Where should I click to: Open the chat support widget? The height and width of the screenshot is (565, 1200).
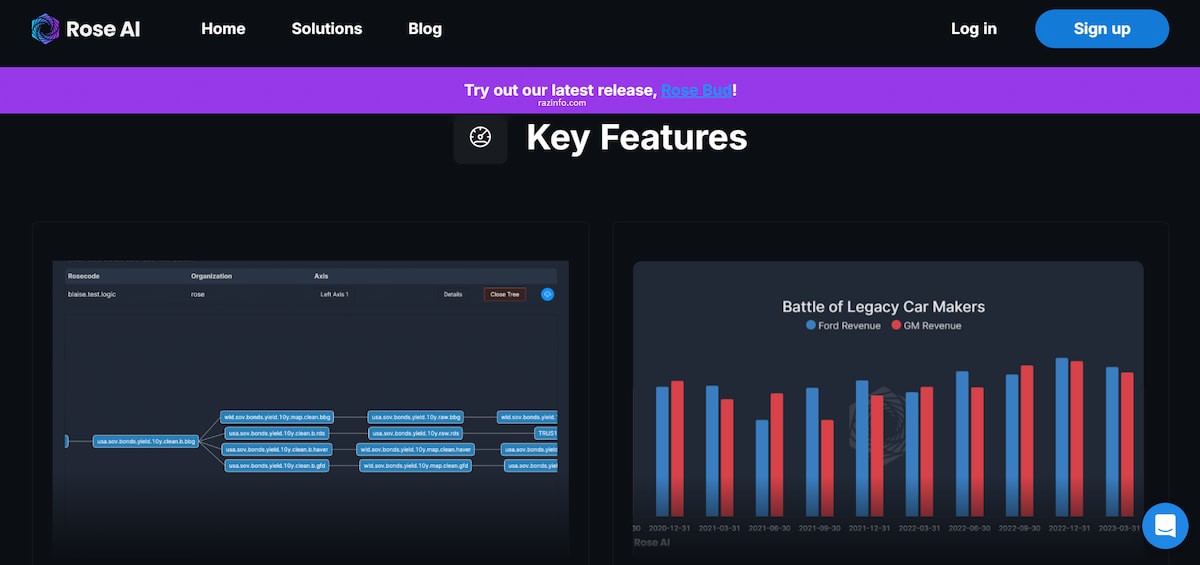point(1164,526)
